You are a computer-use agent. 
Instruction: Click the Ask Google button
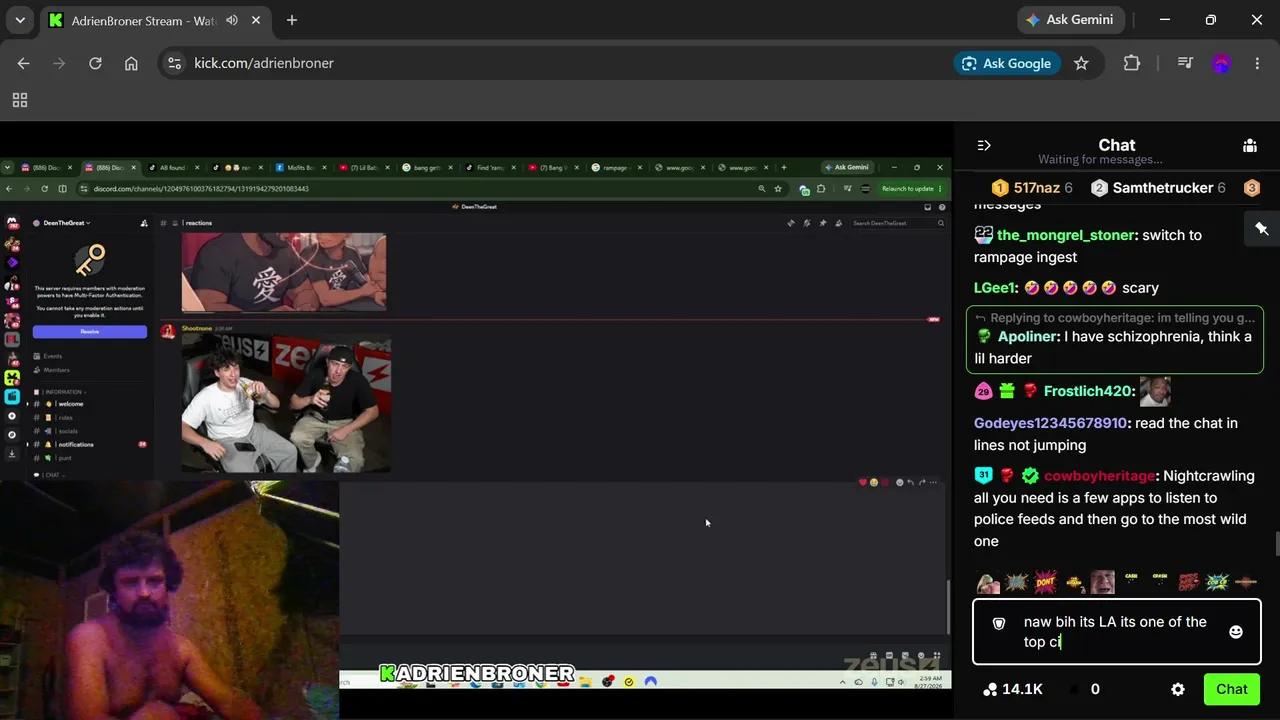coord(1006,63)
